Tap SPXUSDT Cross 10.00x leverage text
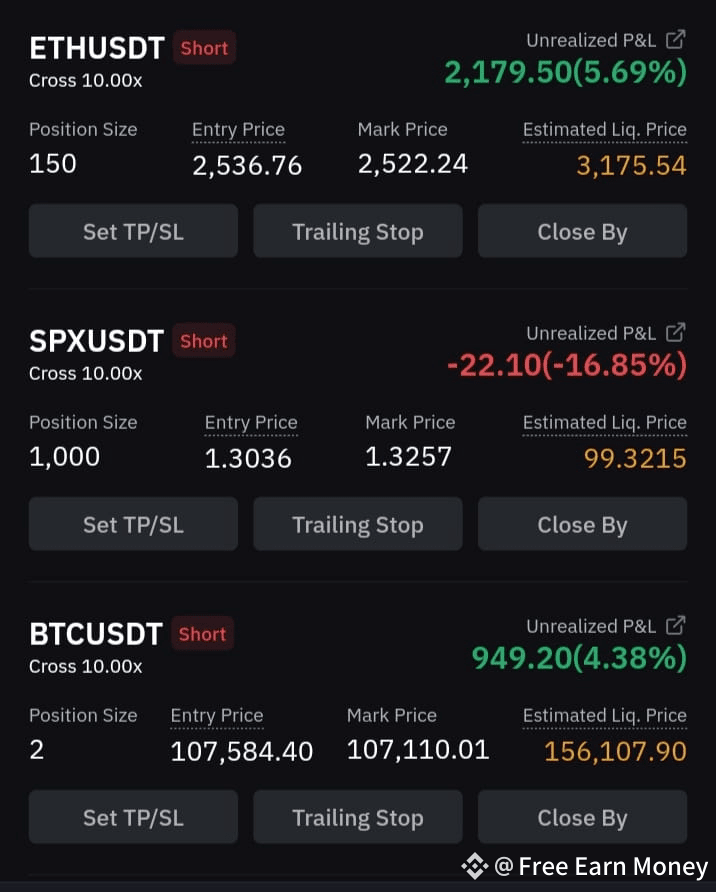The height and width of the screenshot is (892, 716). tap(85, 374)
